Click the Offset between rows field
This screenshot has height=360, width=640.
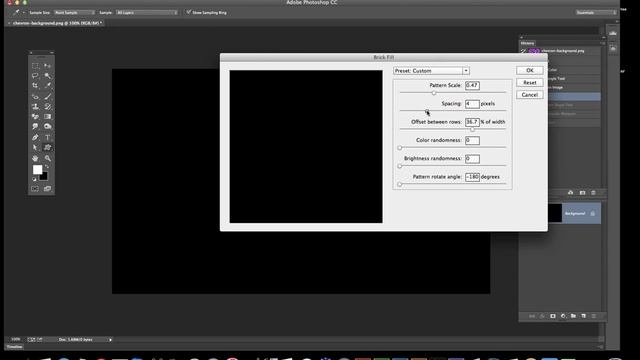pyautogui.click(x=472, y=122)
